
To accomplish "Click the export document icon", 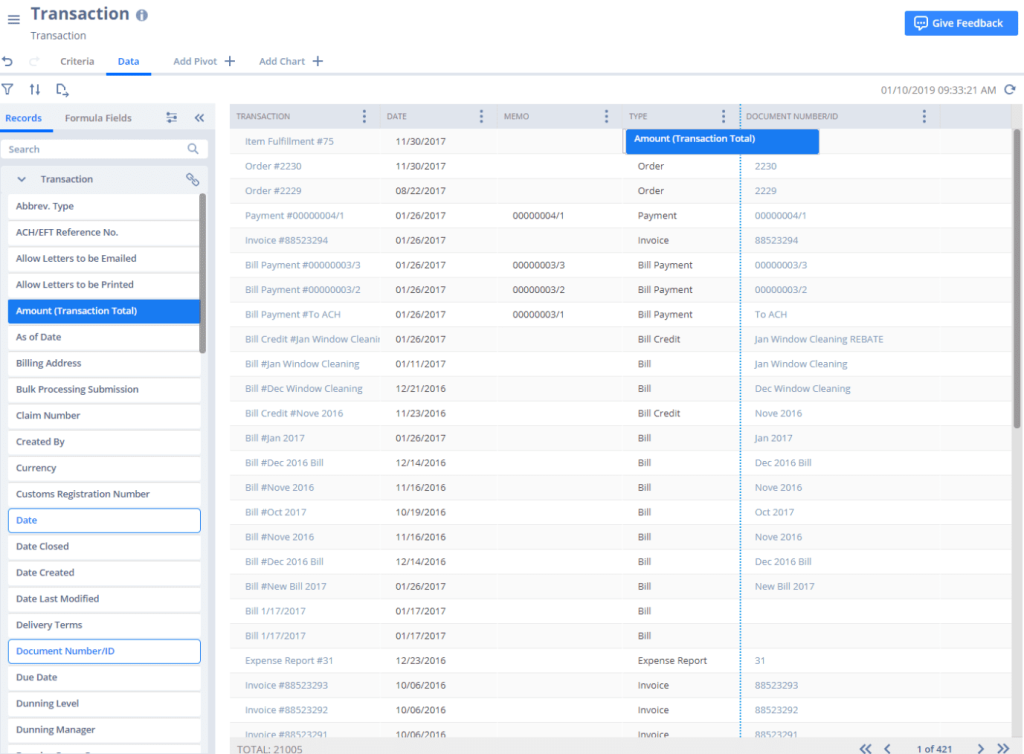I will click(62, 90).
